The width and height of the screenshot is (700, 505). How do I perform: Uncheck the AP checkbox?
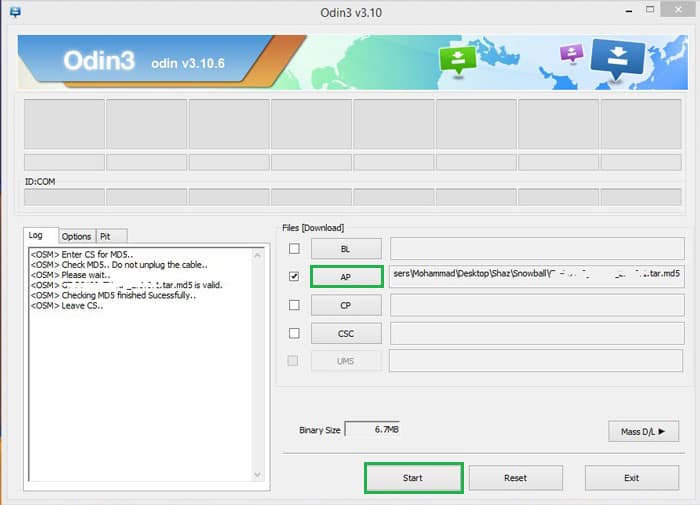click(294, 276)
